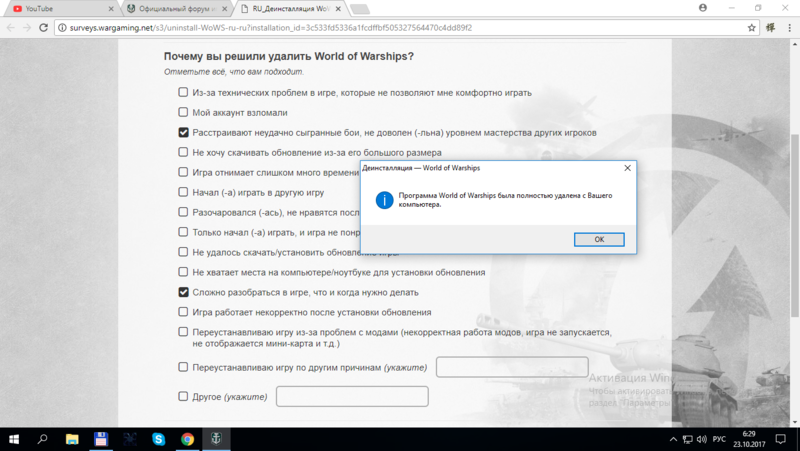Click the World of Warships anchor taskbar icon

[x=216, y=439]
